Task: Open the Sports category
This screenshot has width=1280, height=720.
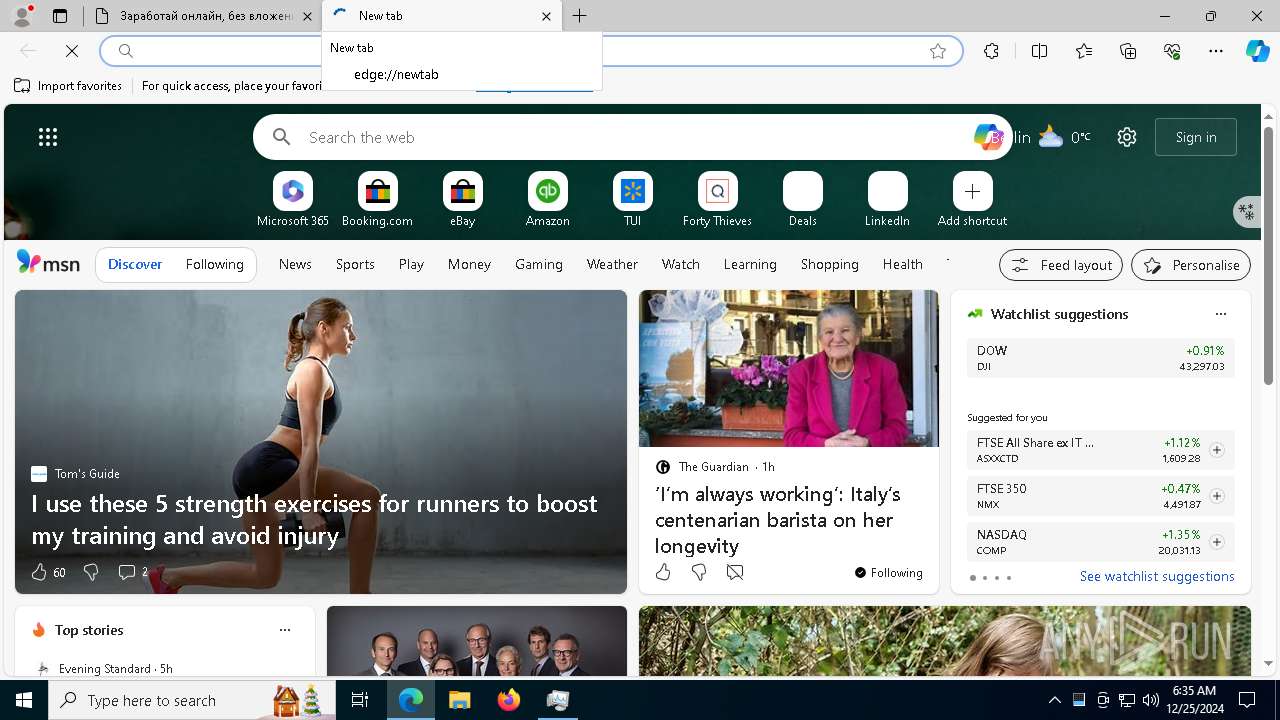Action: [x=355, y=264]
